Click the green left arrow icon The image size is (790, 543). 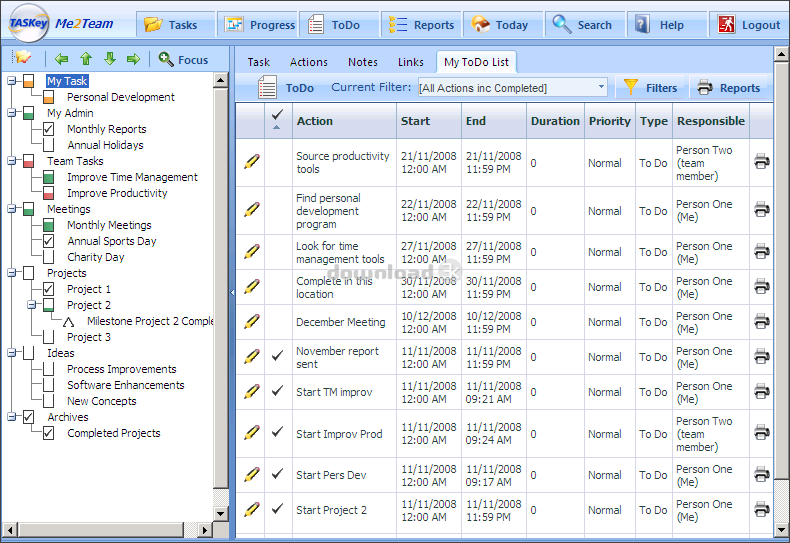pos(62,60)
